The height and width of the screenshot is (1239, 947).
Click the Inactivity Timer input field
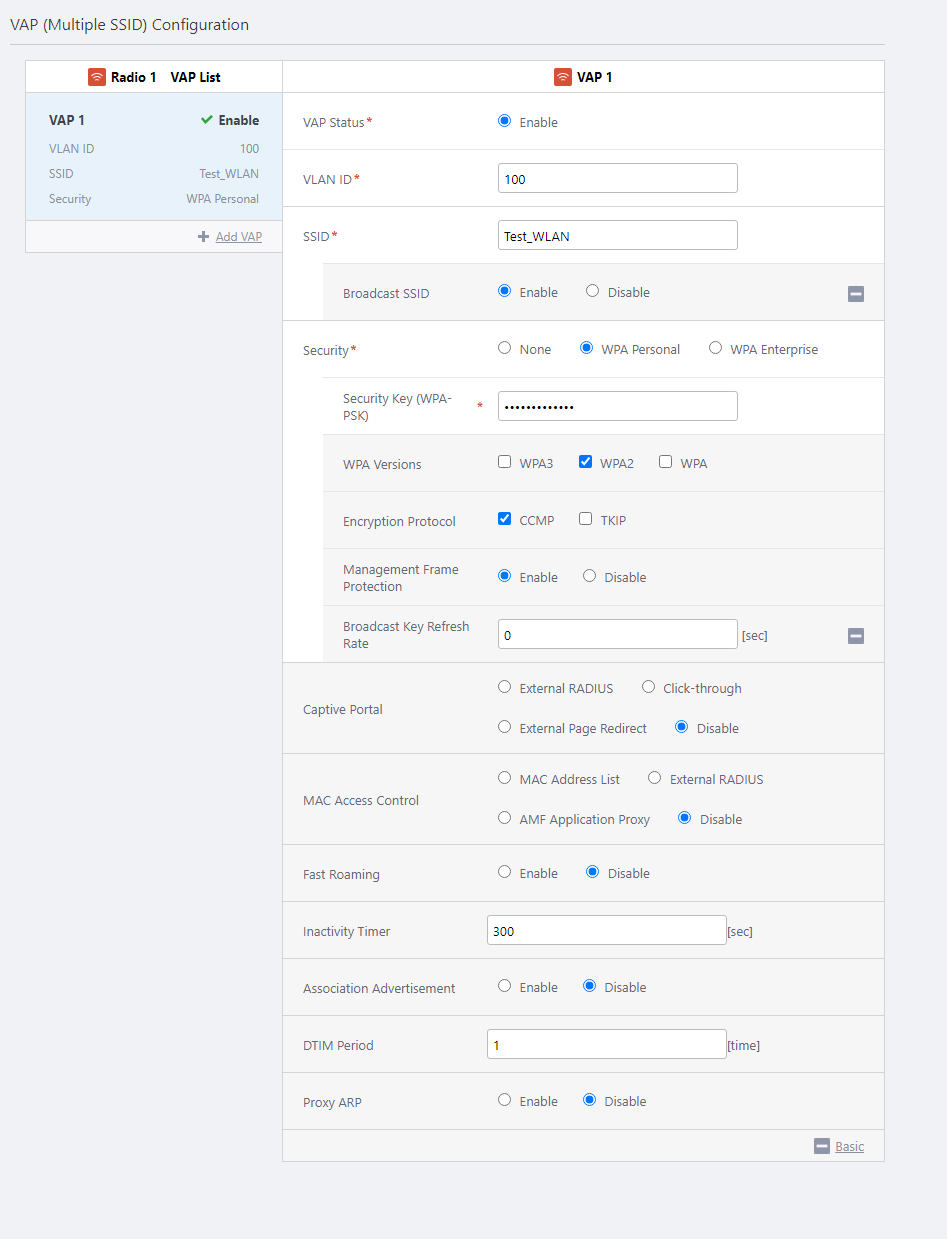coord(606,930)
